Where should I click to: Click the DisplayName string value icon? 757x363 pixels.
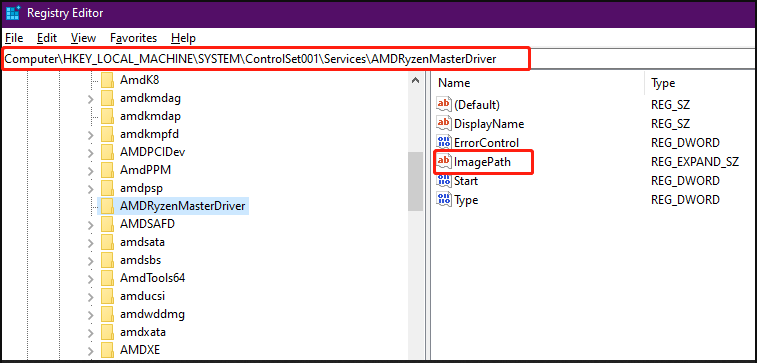point(443,124)
